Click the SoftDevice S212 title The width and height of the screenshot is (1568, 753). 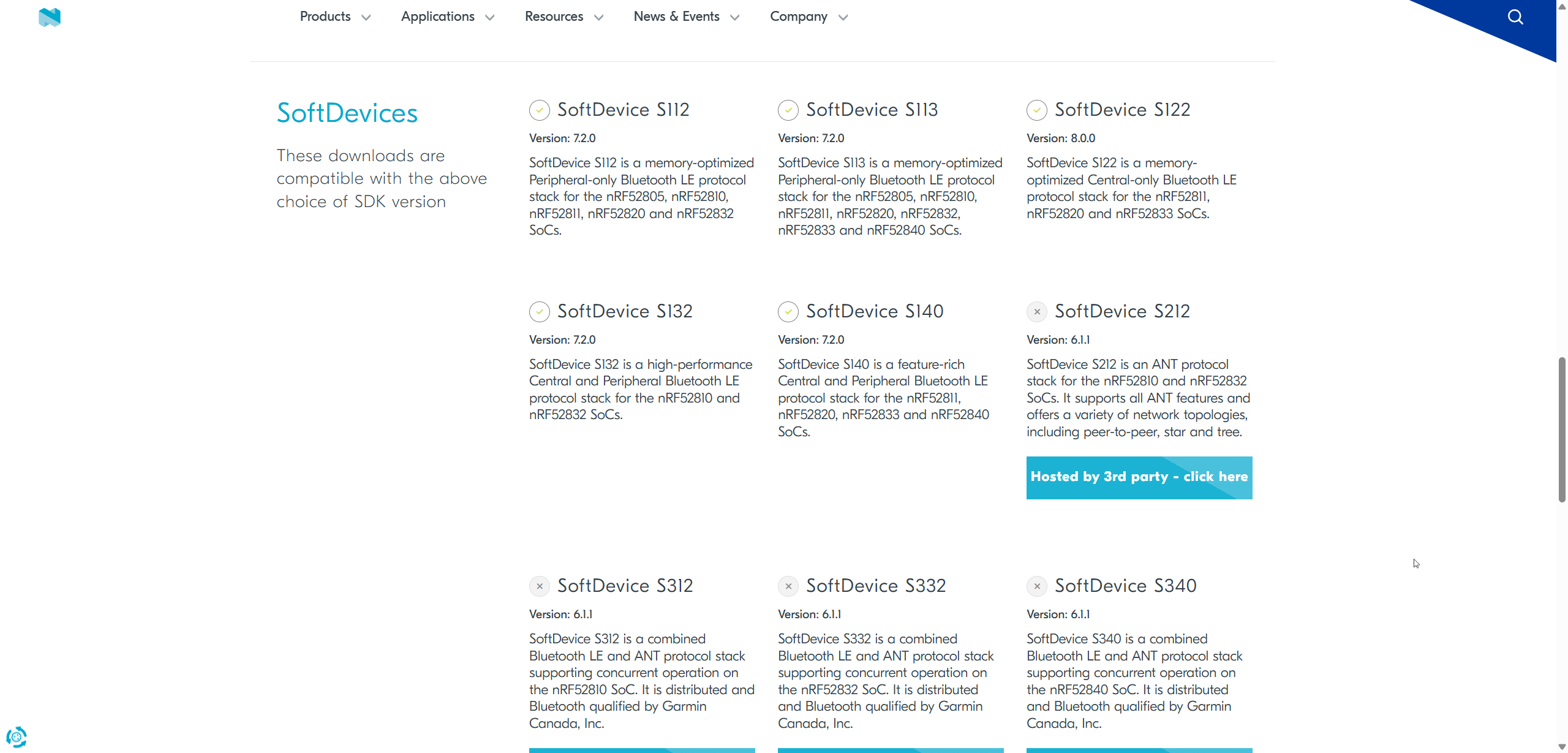tap(1123, 311)
